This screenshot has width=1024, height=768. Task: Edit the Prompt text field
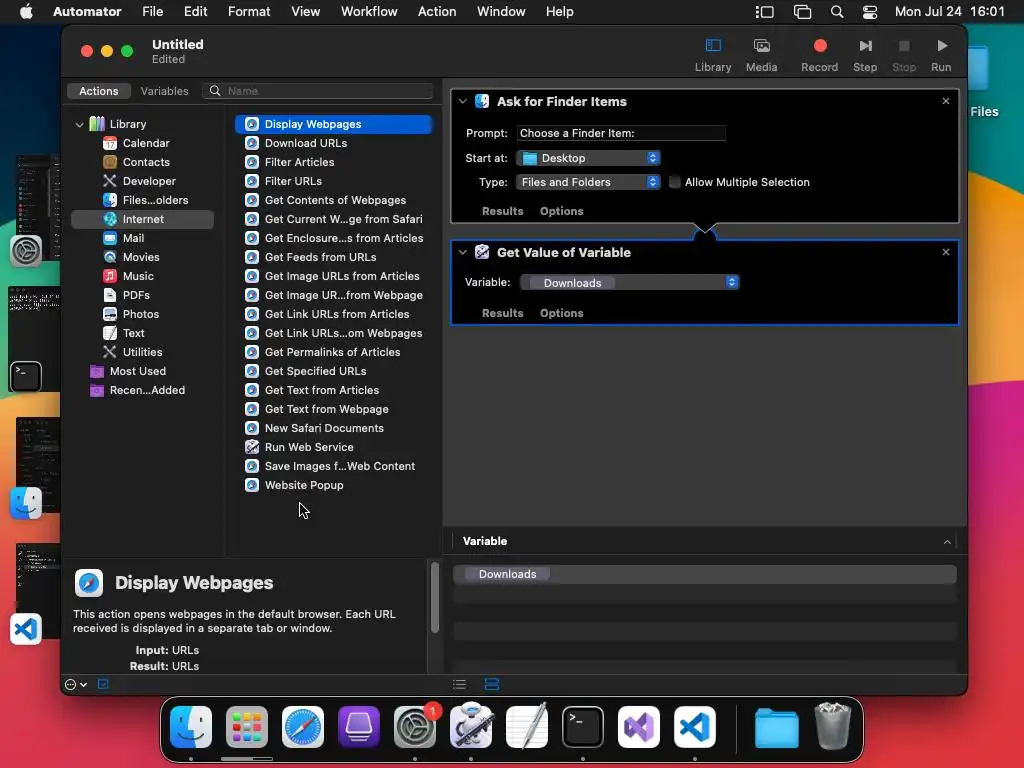620,133
